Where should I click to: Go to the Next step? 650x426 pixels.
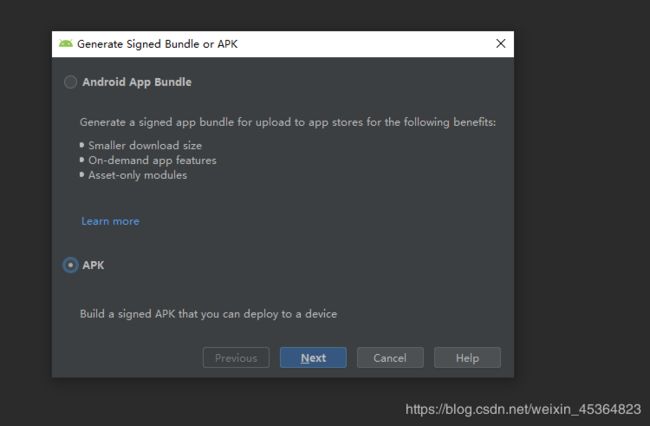313,358
